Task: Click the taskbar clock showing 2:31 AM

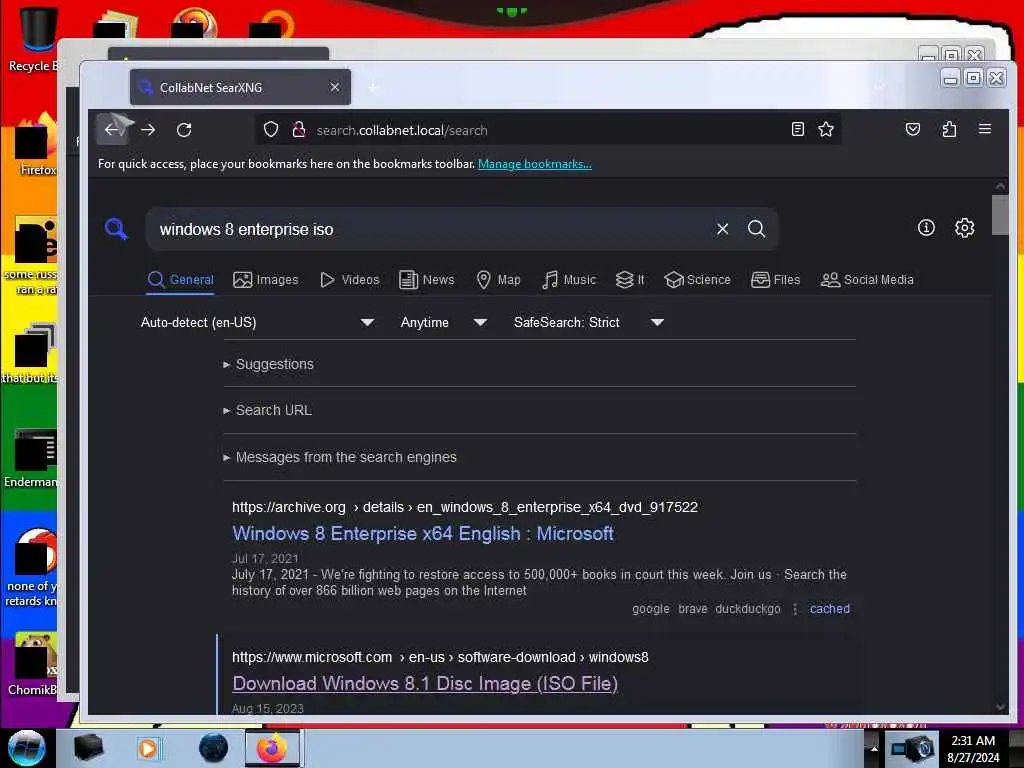Action: [x=973, y=748]
